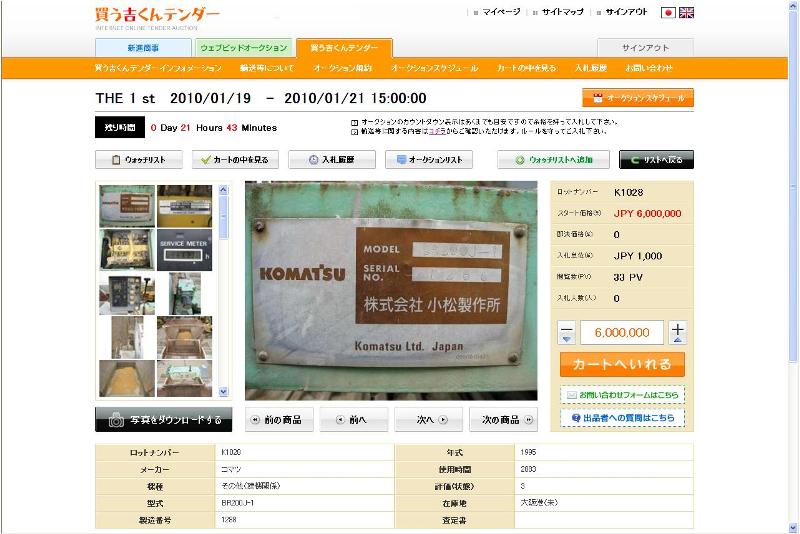Open 輸送等について menu item

pos(267,68)
